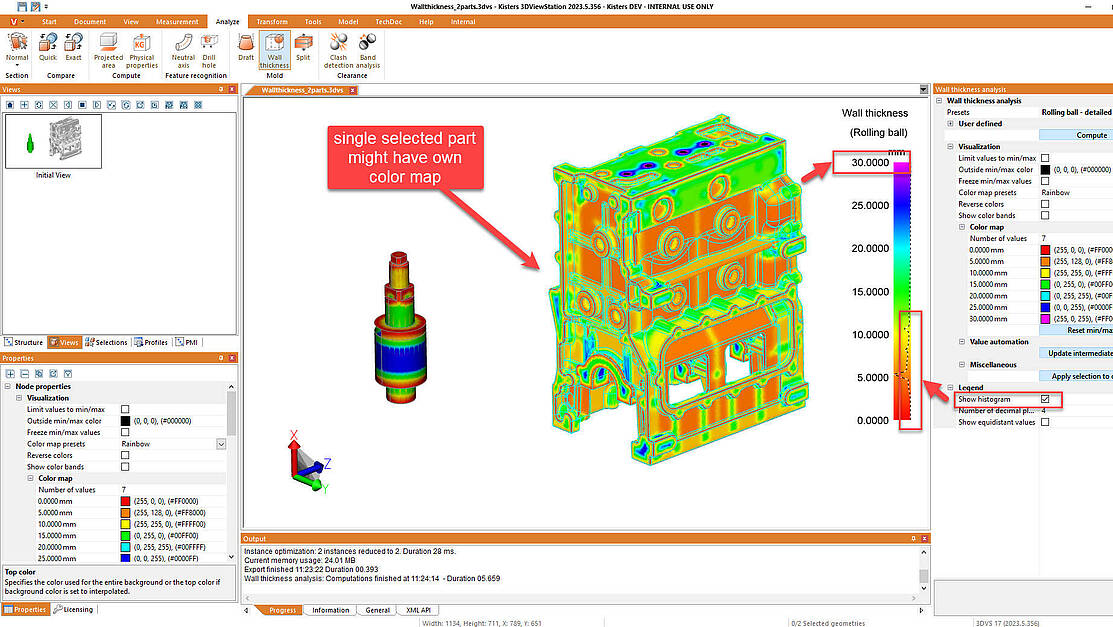The height and width of the screenshot is (627, 1113).
Task: Open the TechDoc ribbon tab
Action: point(388,22)
